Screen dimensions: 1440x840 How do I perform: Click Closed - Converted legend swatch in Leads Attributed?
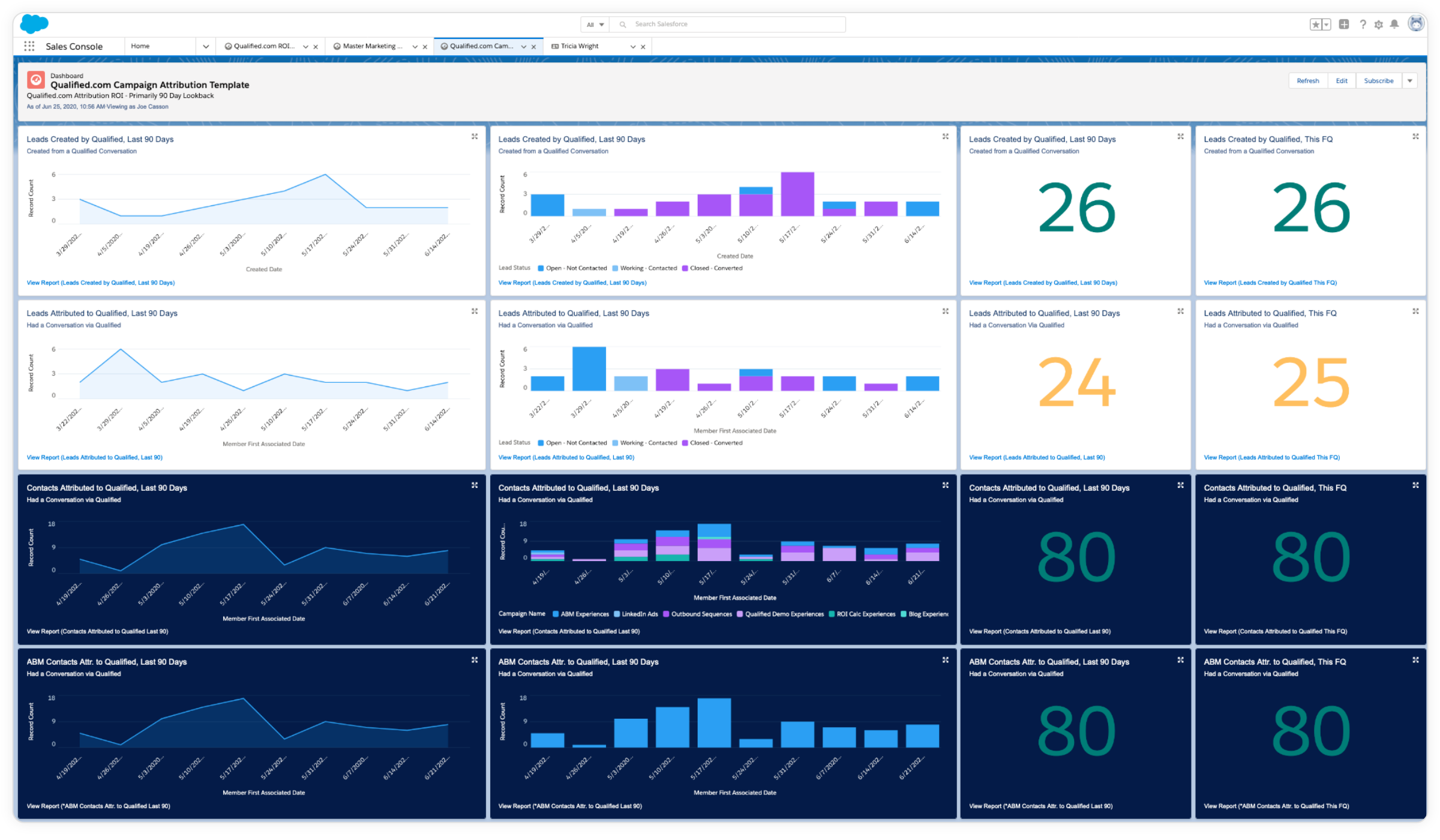pyautogui.click(x=685, y=443)
